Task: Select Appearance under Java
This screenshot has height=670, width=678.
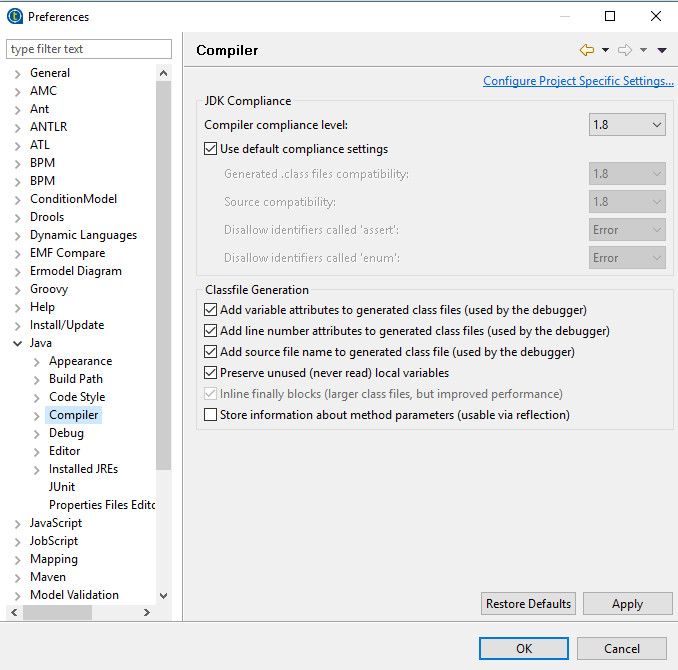Action: pyautogui.click(x=80, y=361)
